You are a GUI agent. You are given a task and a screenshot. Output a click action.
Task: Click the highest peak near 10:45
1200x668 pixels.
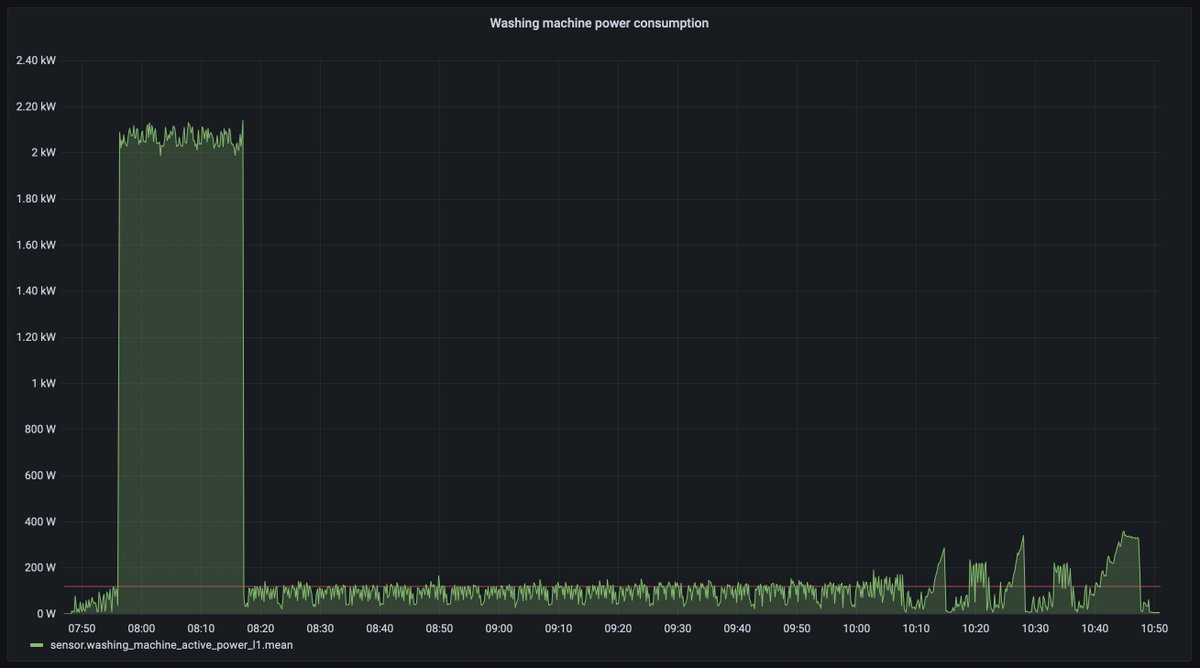[x=1124, y=533]
